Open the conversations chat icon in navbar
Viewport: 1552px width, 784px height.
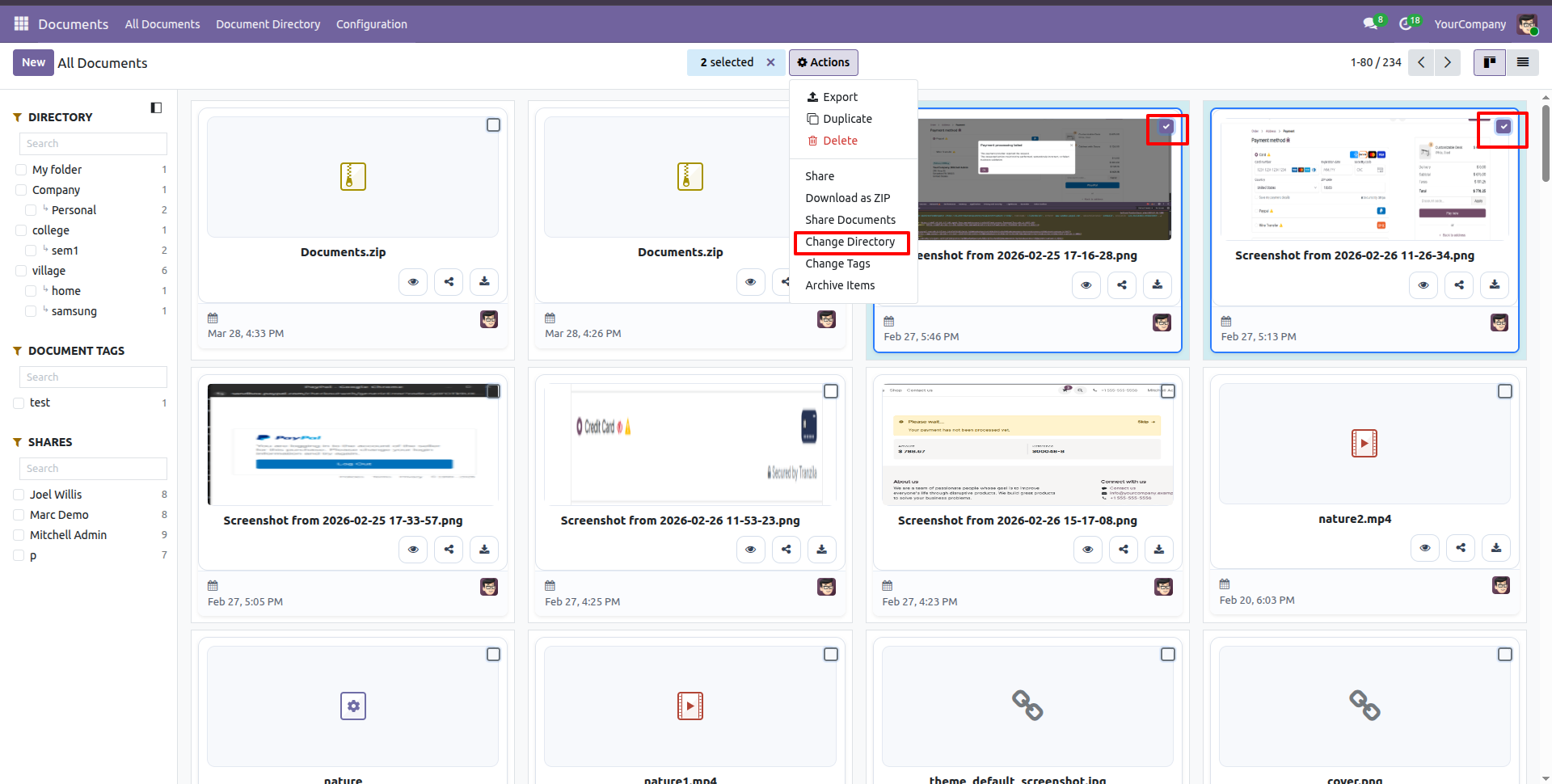pyautogui.click(x=1370, y=23)
